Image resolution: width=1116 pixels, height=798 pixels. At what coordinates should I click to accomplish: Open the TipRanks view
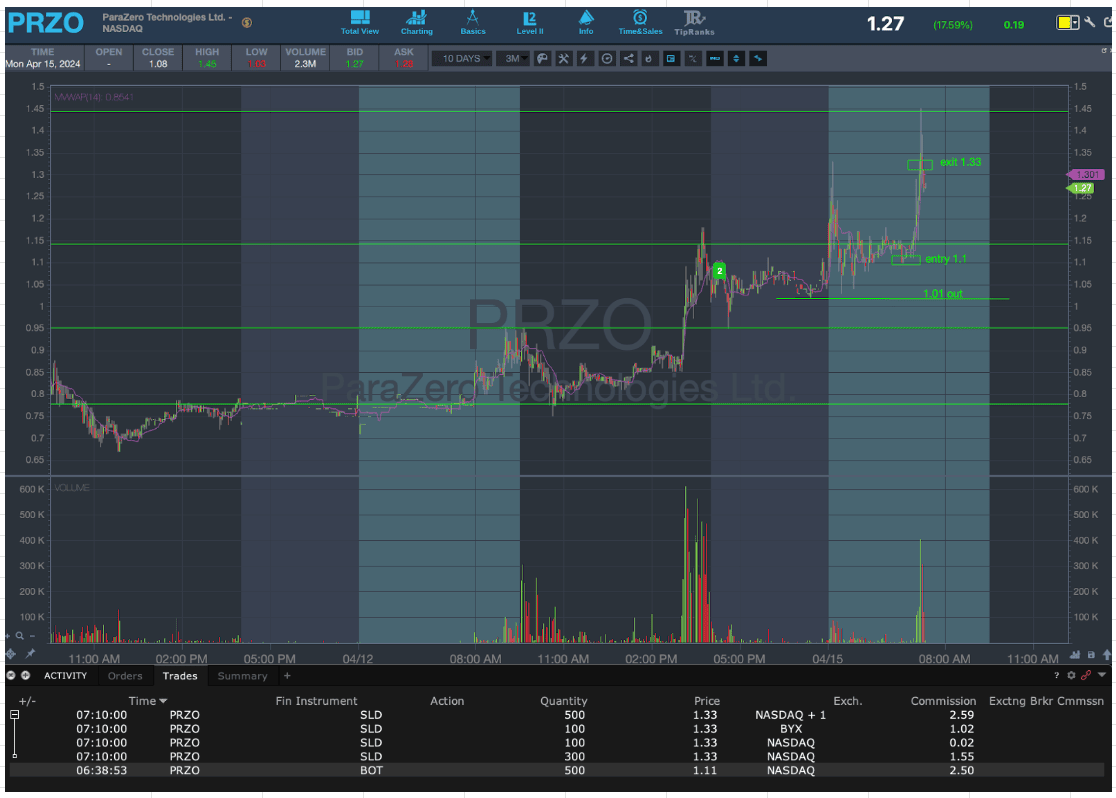click(694, 22)
